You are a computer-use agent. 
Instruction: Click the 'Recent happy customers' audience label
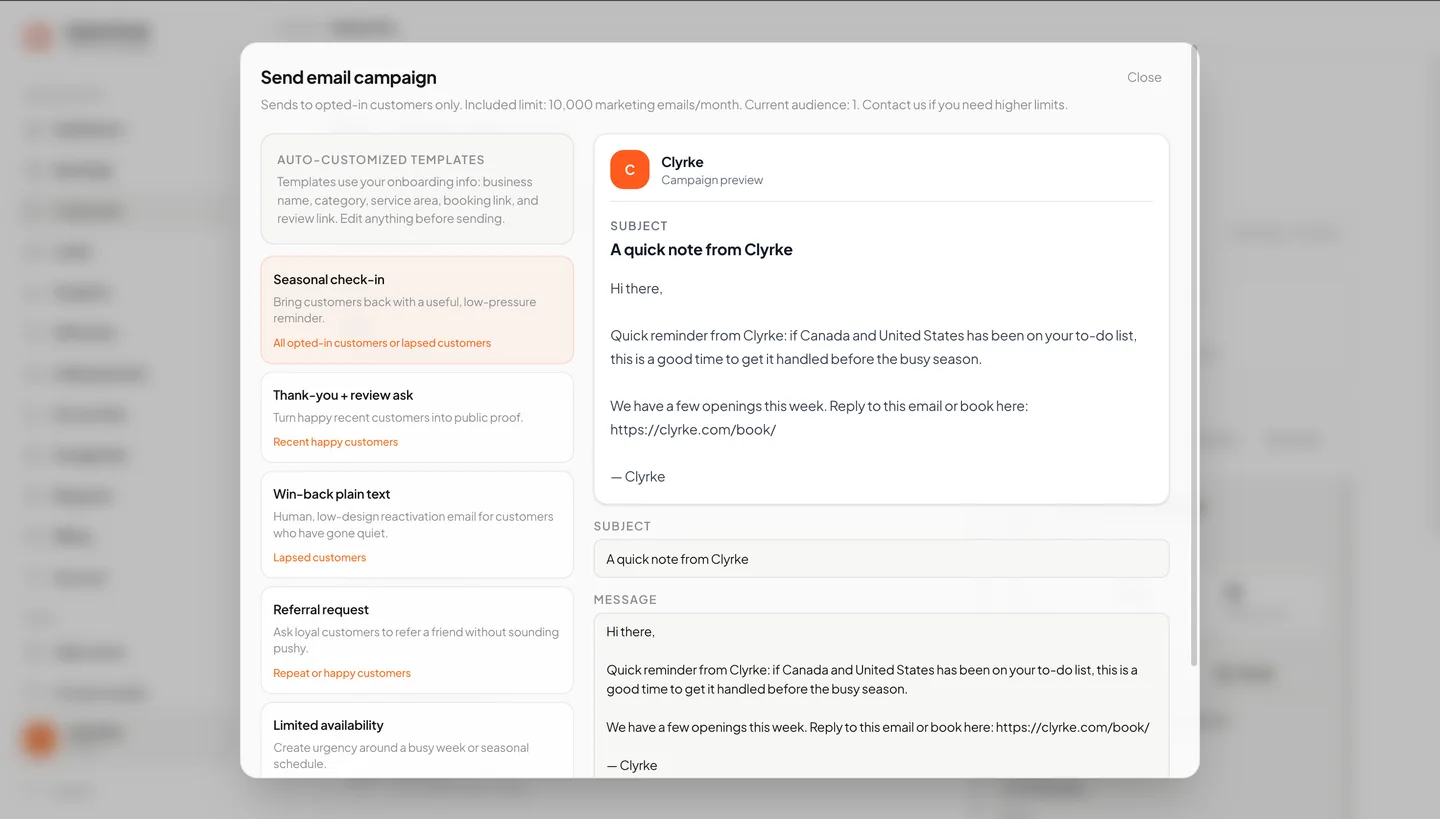[335, 442]
